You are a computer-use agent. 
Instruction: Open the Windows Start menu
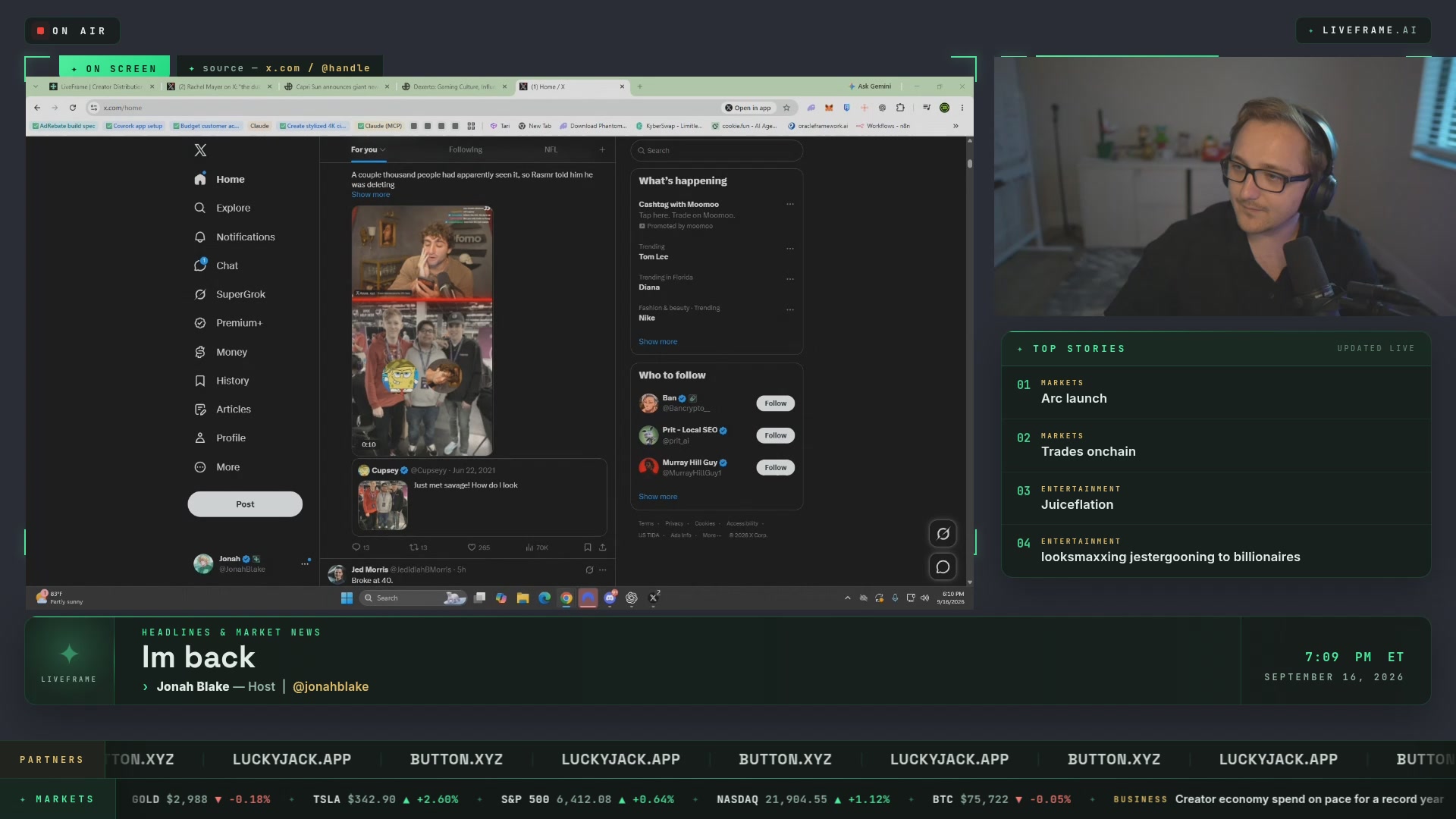click(x=347, y=598)
